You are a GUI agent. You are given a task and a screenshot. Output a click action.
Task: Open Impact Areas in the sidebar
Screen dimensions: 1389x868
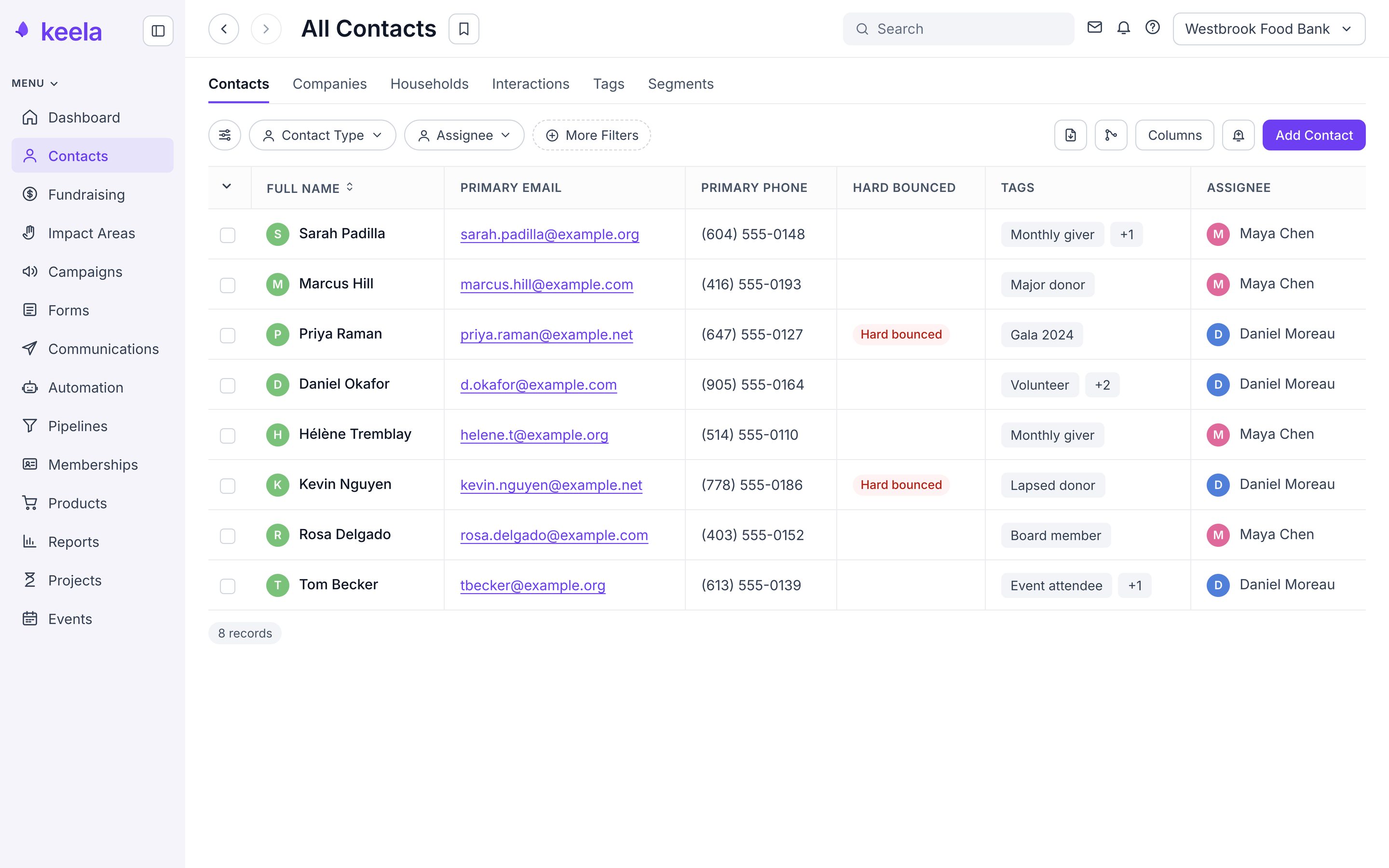point(93,232)
